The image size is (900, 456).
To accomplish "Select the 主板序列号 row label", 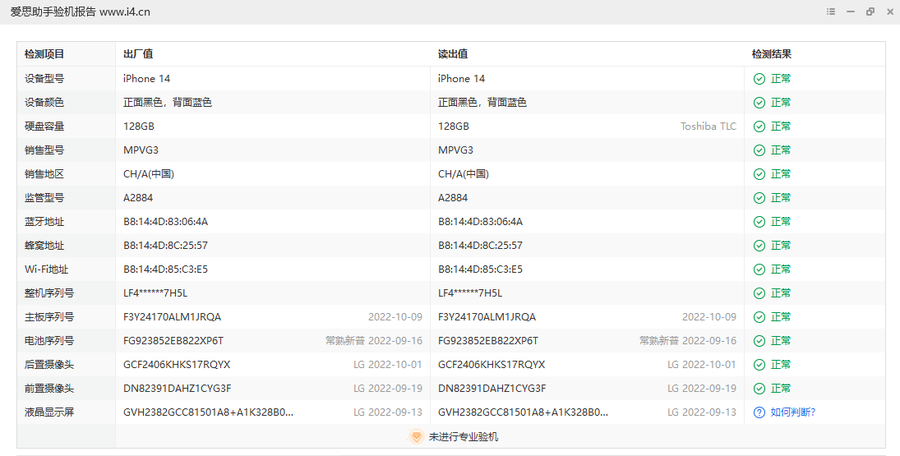I will pos(49,317).
